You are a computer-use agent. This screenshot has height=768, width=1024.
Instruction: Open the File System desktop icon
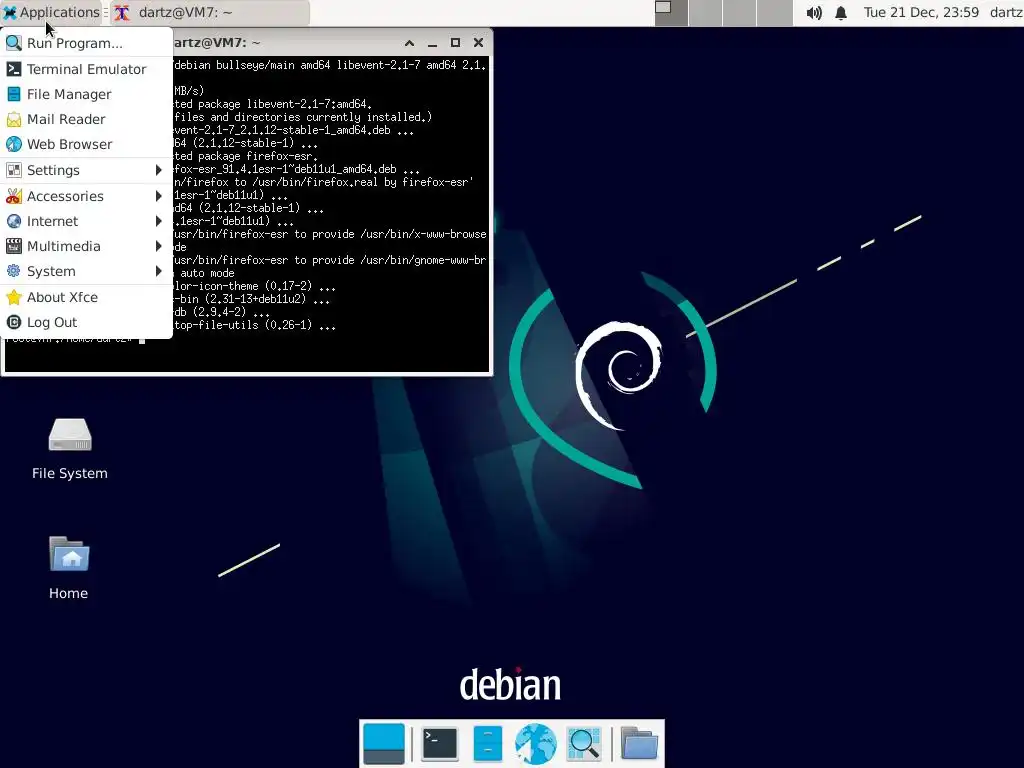[70, 449]
